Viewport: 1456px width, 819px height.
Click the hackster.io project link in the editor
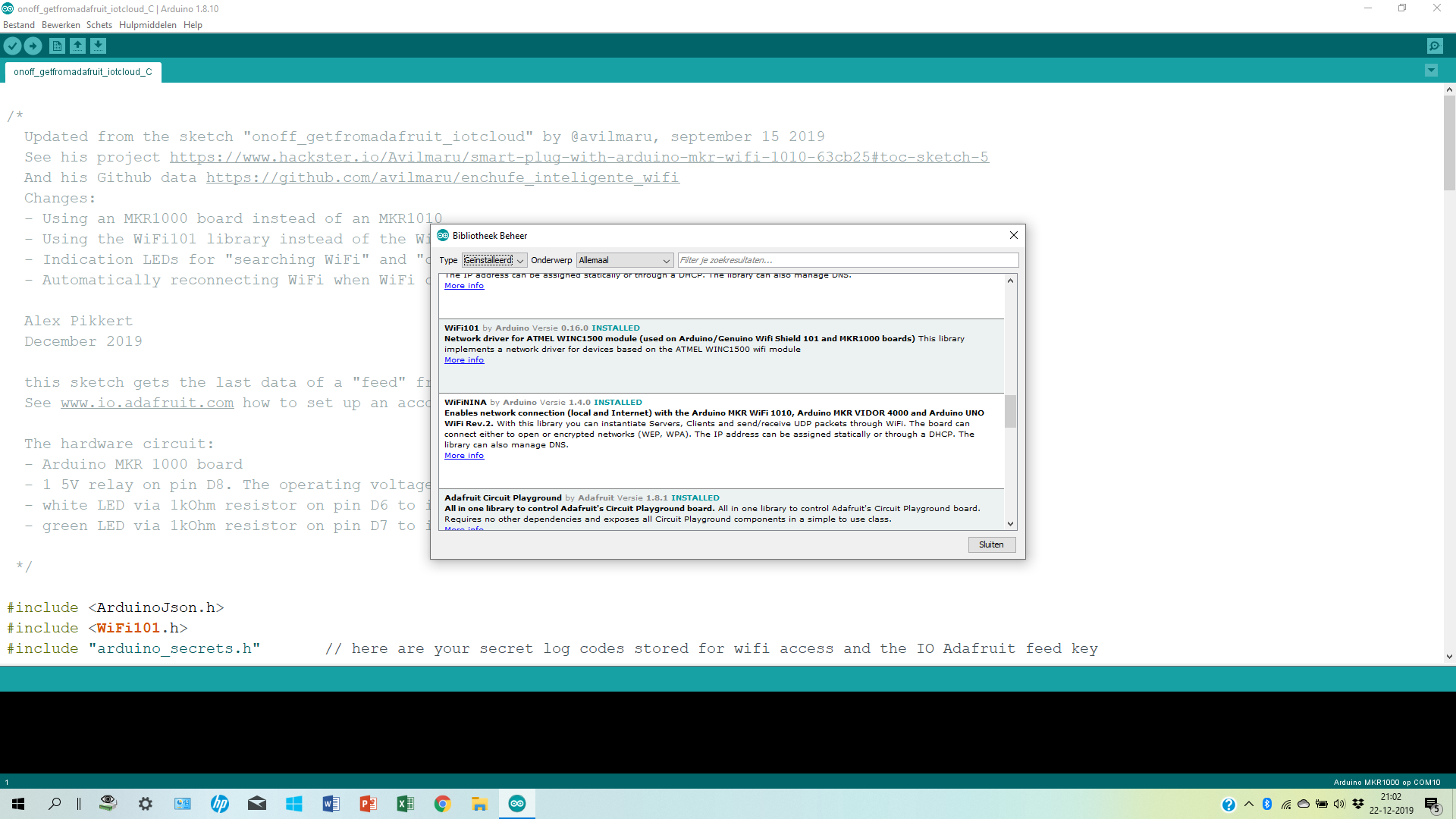point(579,157)
